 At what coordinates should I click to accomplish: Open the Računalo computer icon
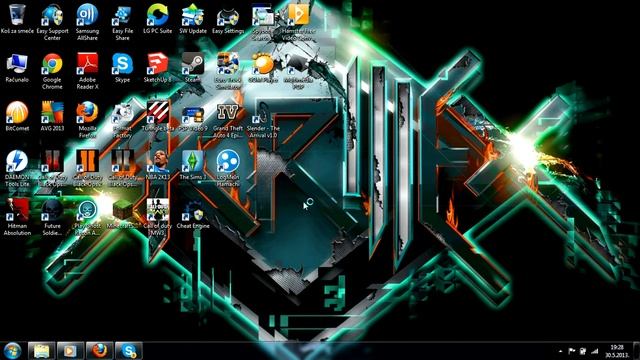coord(17,68)
